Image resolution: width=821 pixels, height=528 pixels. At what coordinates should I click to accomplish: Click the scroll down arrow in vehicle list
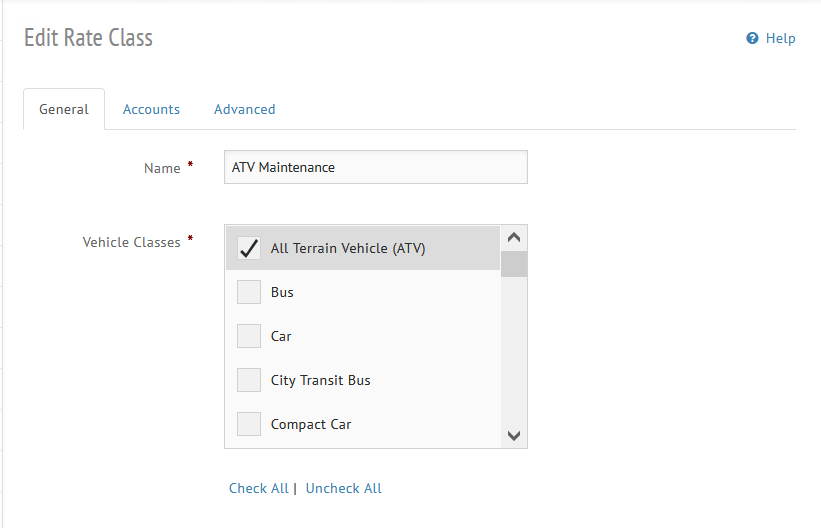click(x=514, y=435)
